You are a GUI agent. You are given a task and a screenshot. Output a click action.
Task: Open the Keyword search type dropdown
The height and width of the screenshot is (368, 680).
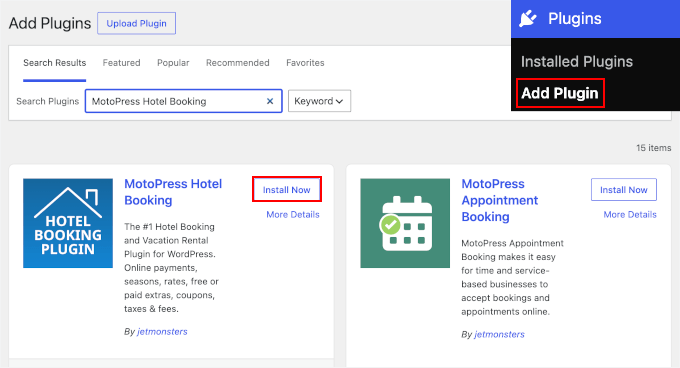pos(319,101)
